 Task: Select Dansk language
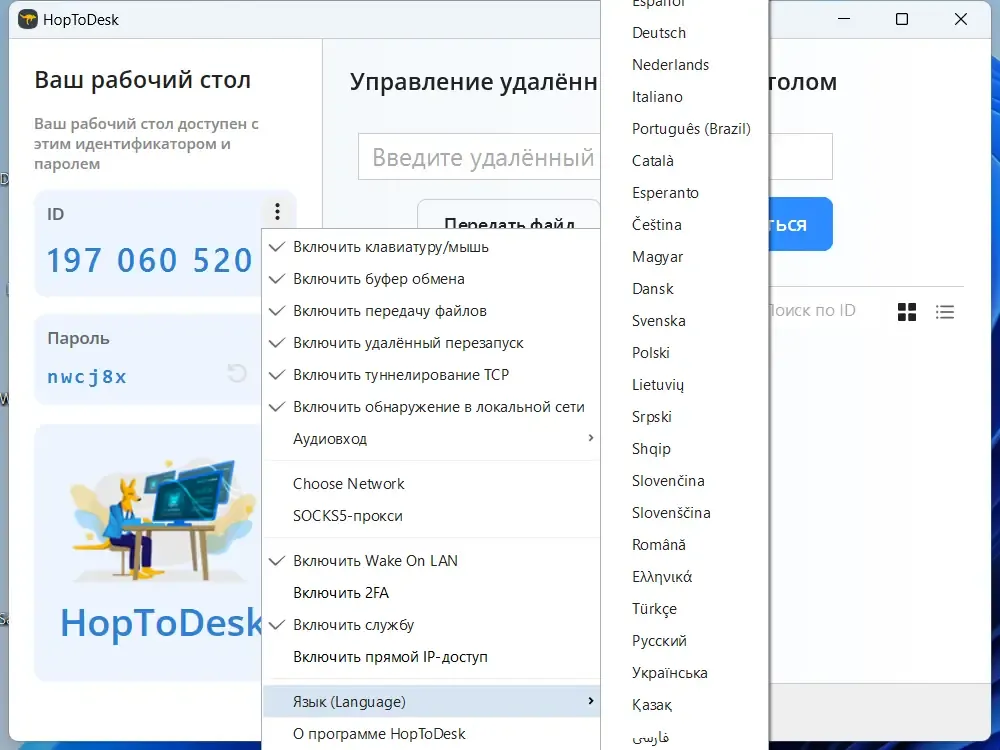point(685,288)
